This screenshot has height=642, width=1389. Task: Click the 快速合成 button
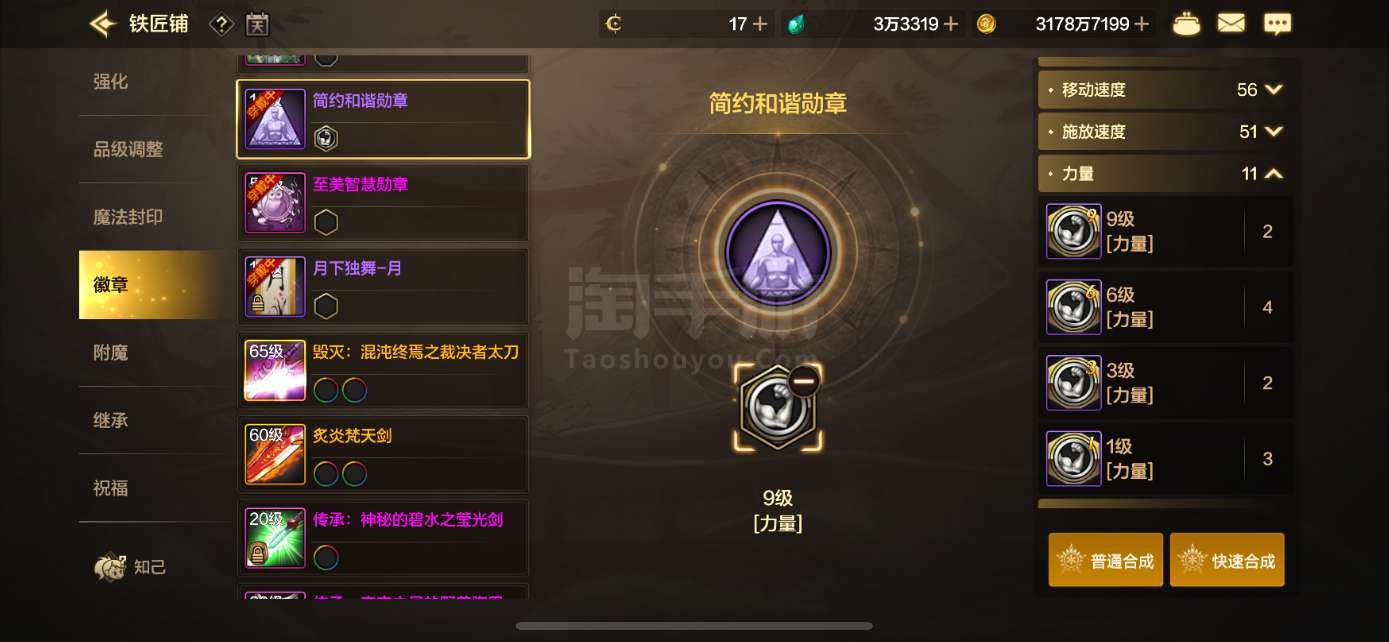[x=1227, y=560]
